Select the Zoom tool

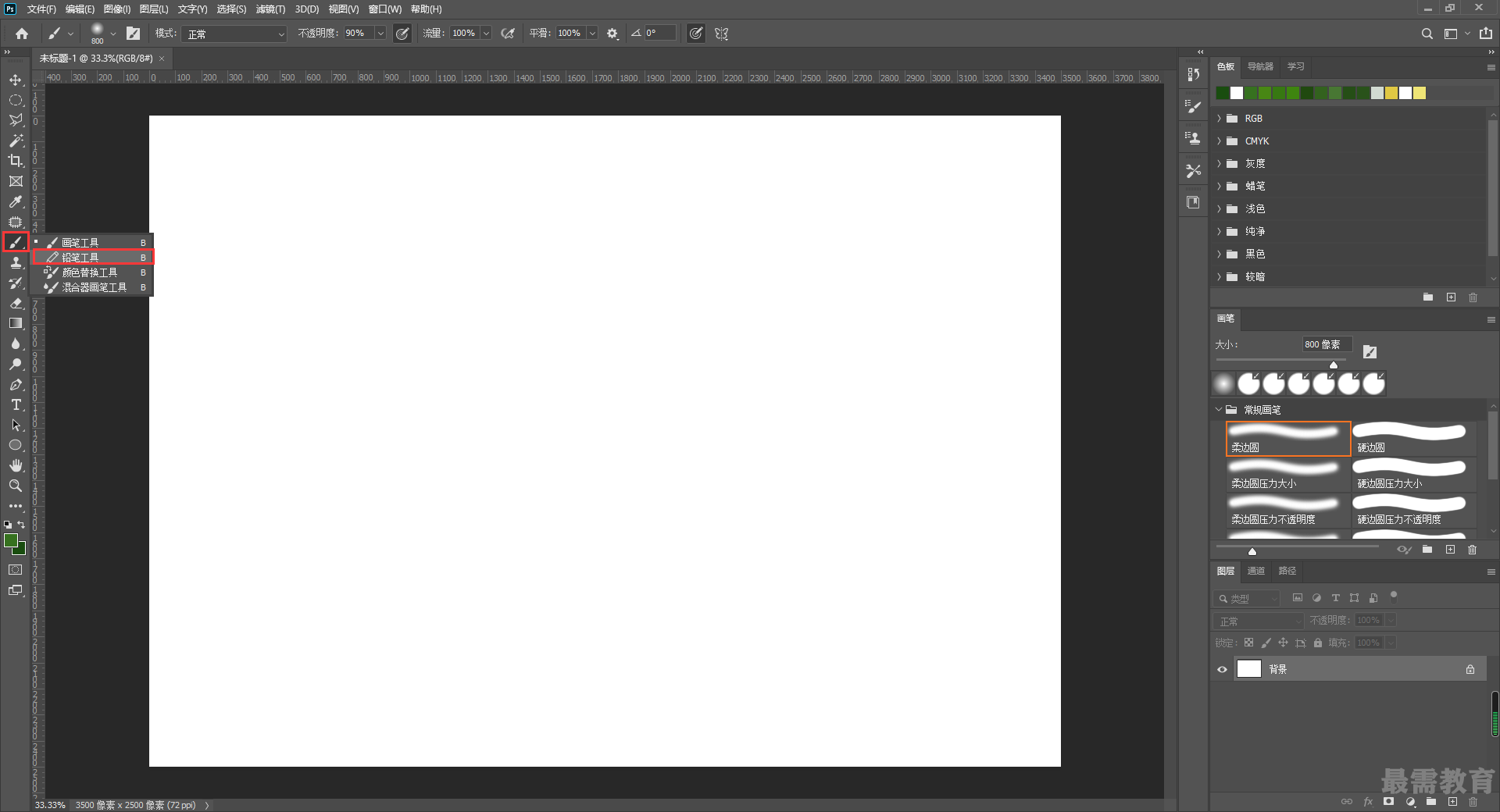coord(16,486)
